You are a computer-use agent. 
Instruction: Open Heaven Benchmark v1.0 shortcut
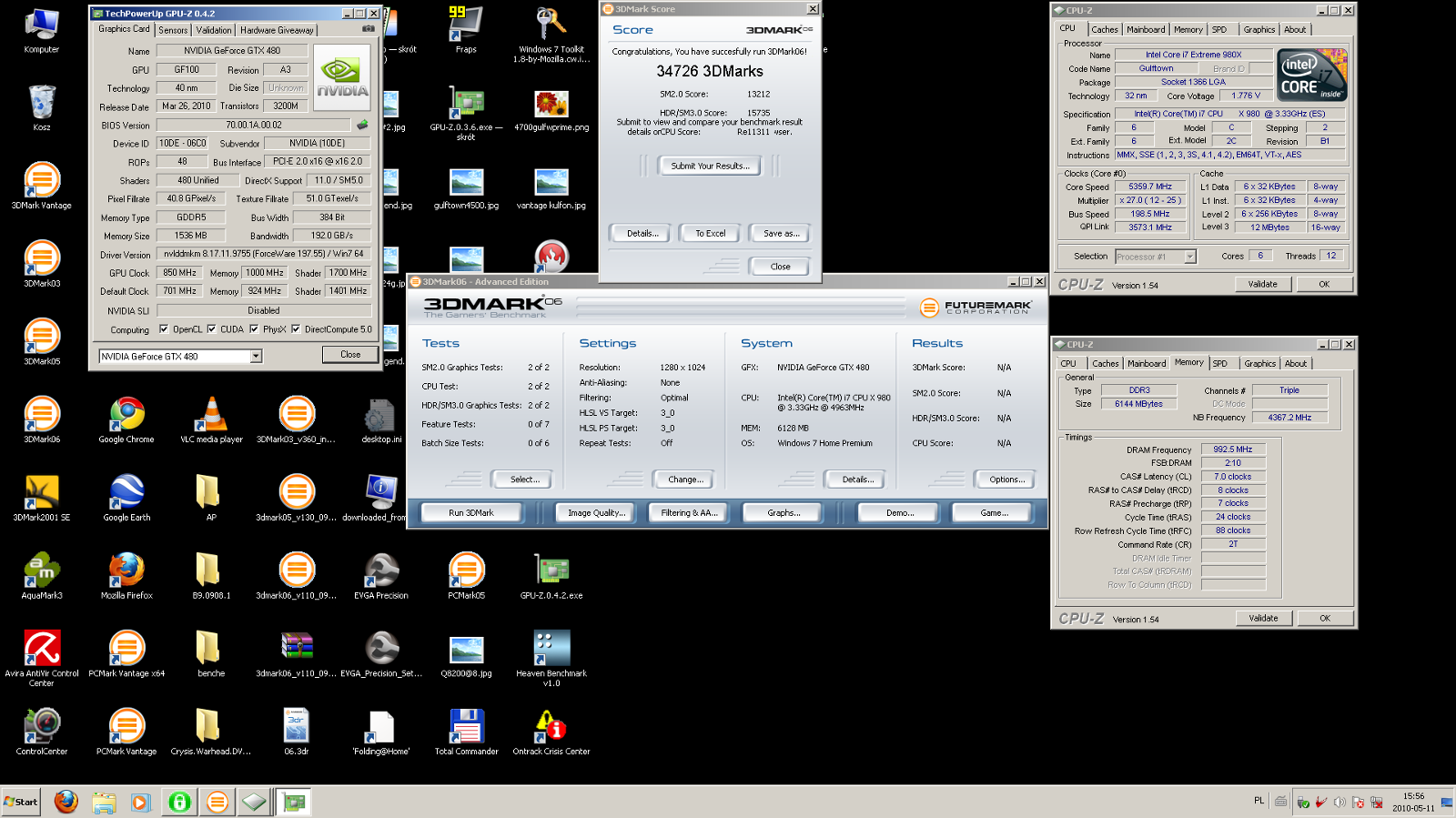pos(551,658)
